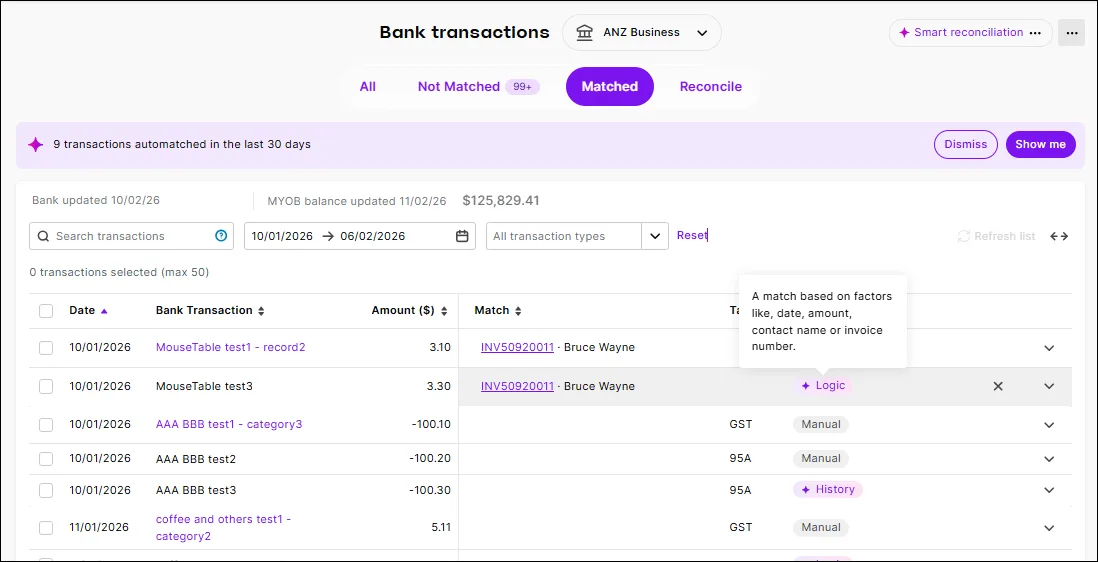Click Manual badge for coffee and others

click(821, 527)
